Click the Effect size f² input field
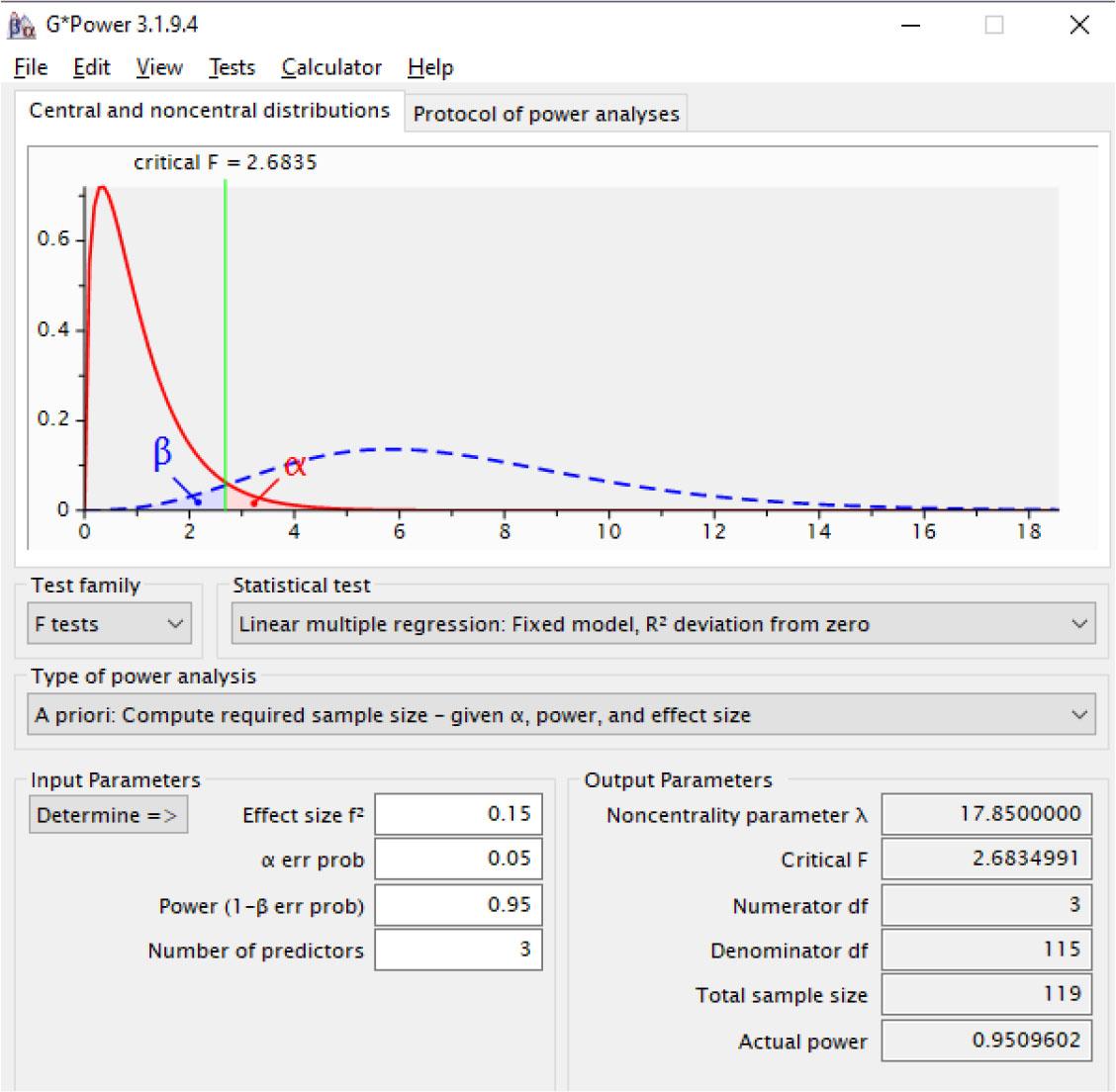Screen dimensions: 1116x1092 (458, 814)
